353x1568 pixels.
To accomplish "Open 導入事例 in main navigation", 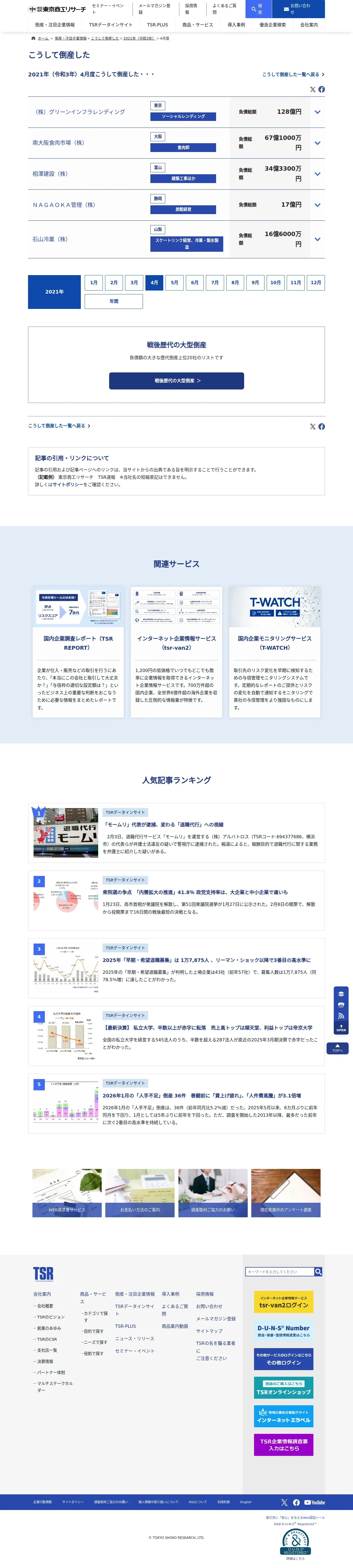I will (236, 25).
